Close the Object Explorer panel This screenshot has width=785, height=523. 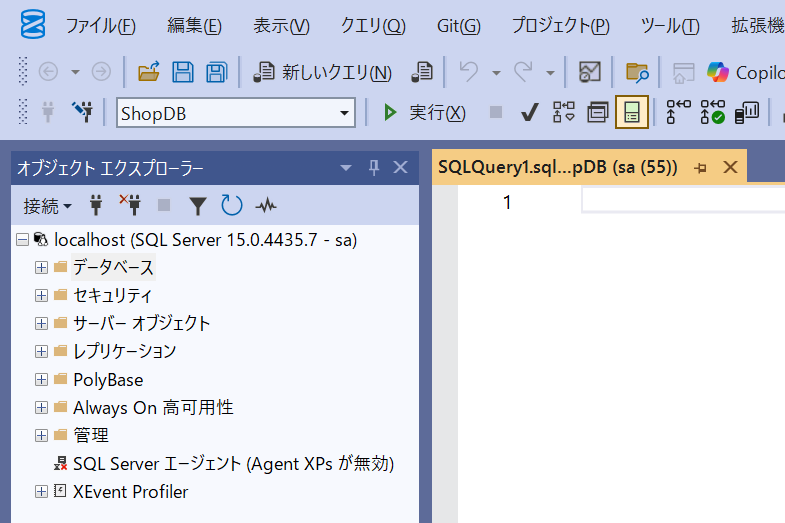click(x=401, y=167)
